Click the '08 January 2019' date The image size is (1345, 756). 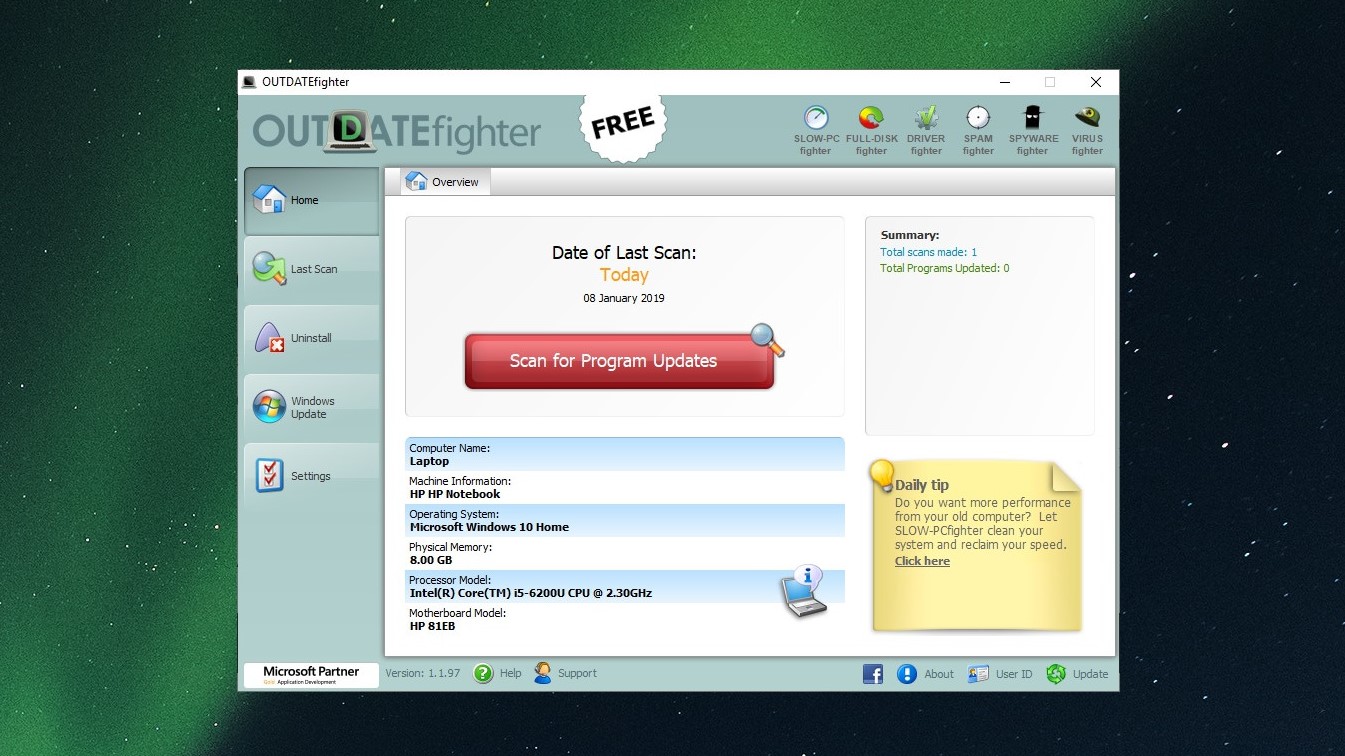click(x=624, y=299)
